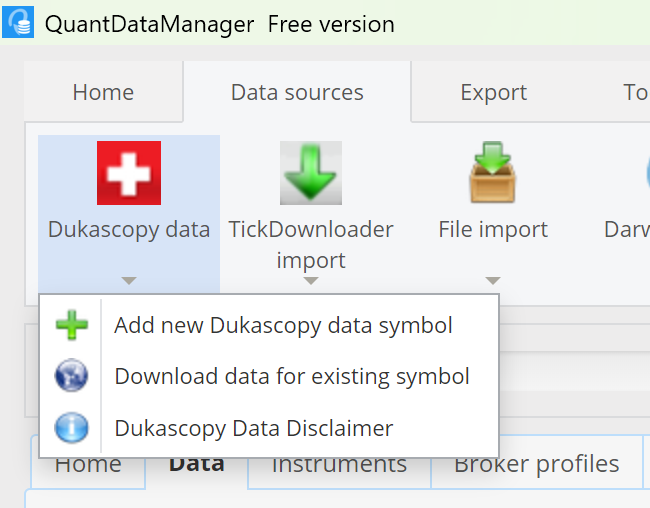The image size is (650, 508).
Task: Click the TickDownloader green arrow icon
Action: (310, 173)
